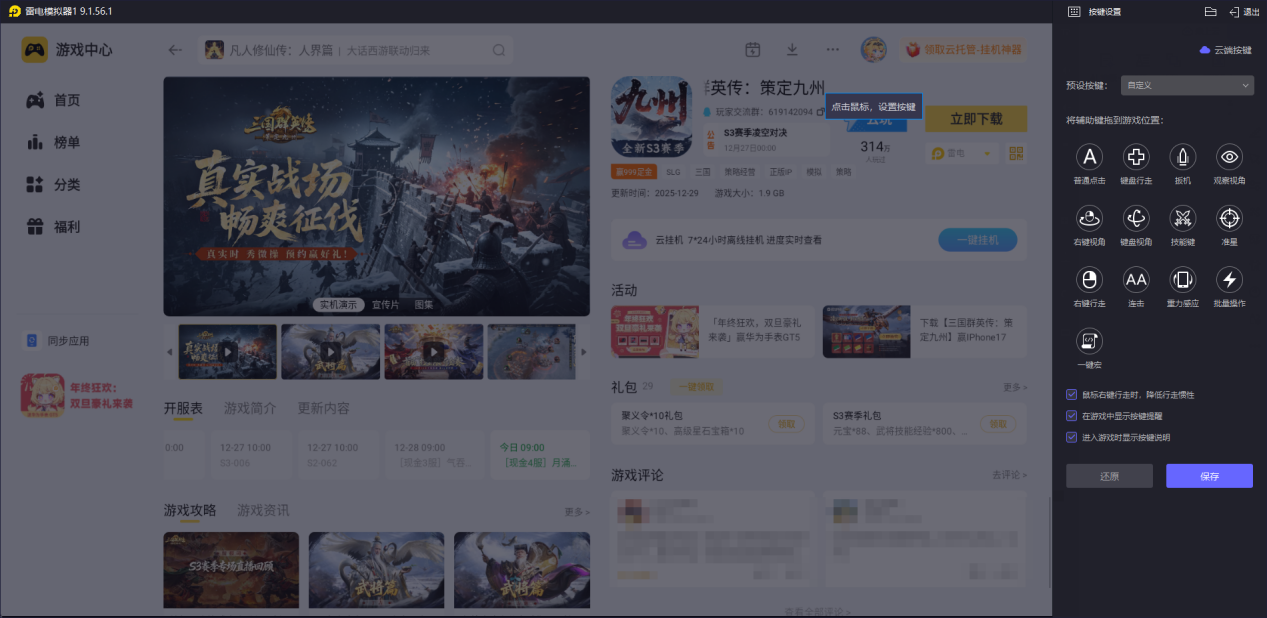Expand 更多 next to 礼包
Image resolution: width=1267 pixels, height=618 pixels.
tap(1014, 387)
